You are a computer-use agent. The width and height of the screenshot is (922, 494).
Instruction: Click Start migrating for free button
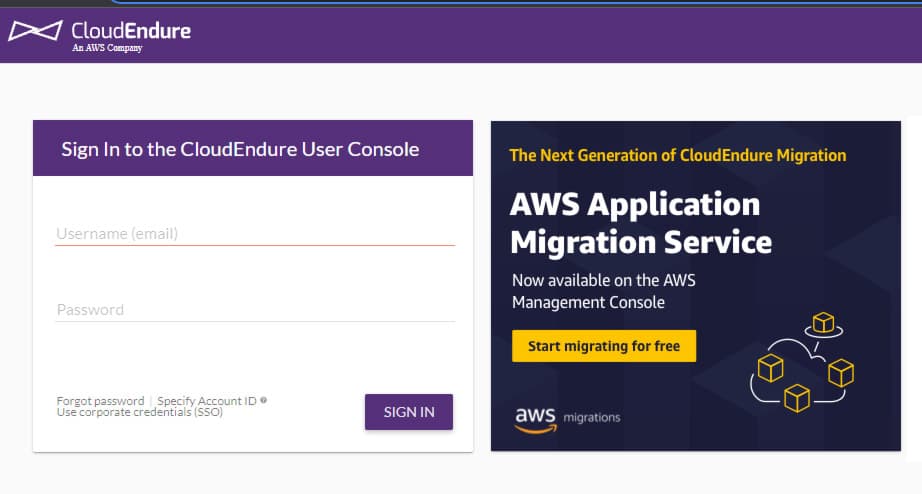point(604,346)
